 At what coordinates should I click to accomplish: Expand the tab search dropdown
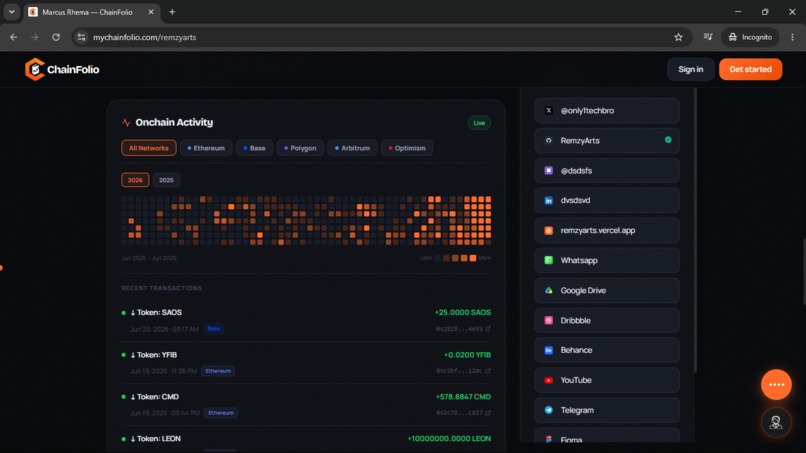11,12
